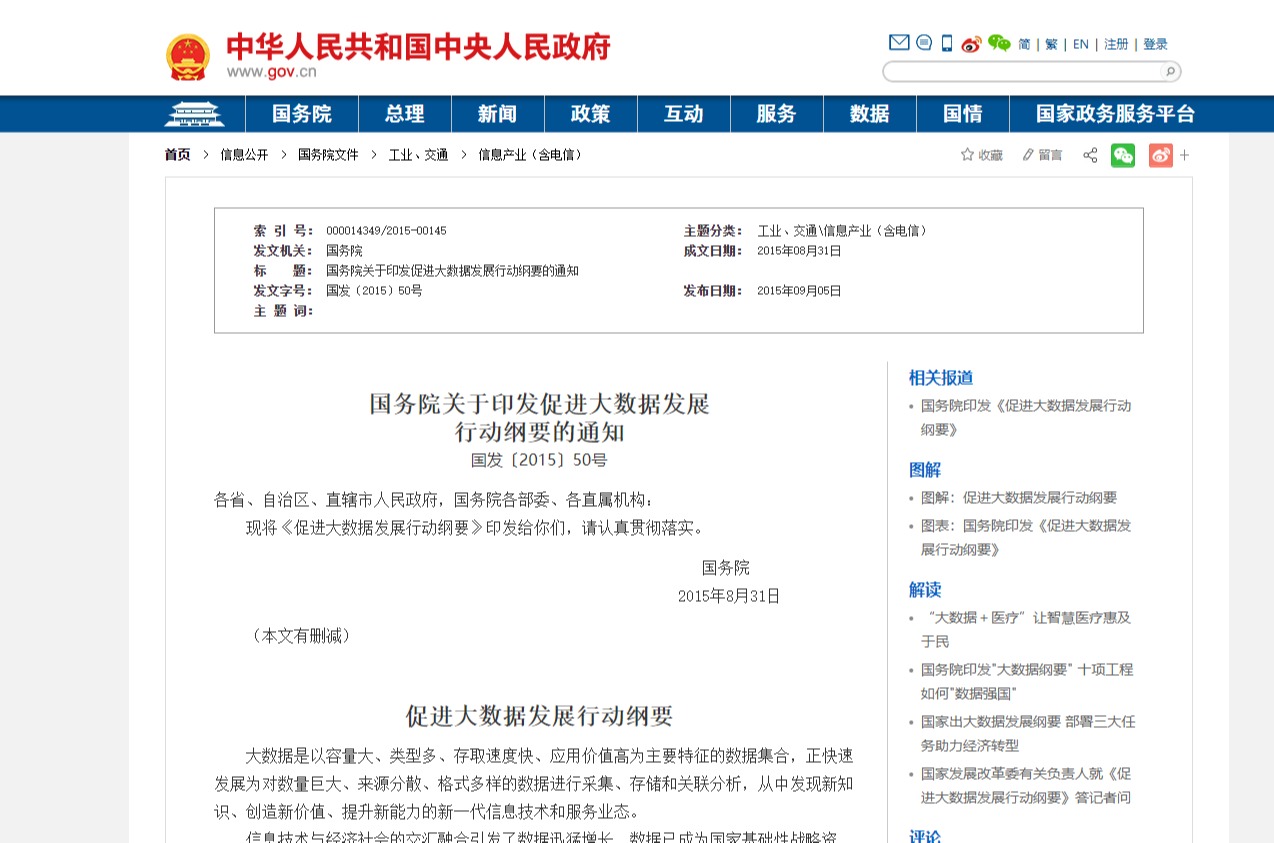
Task: Click the 注册 register link
Action: tap(1116, 44)
